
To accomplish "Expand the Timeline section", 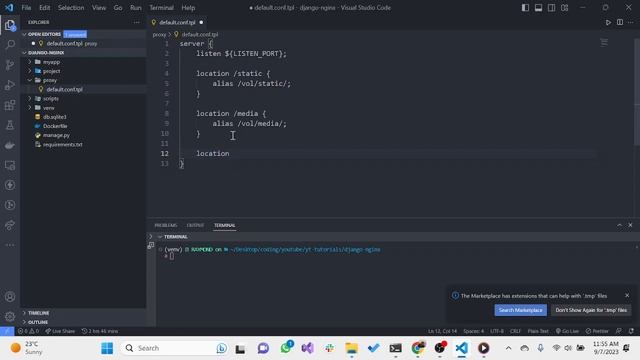I will pyautogui.click(x=83, y=313).
